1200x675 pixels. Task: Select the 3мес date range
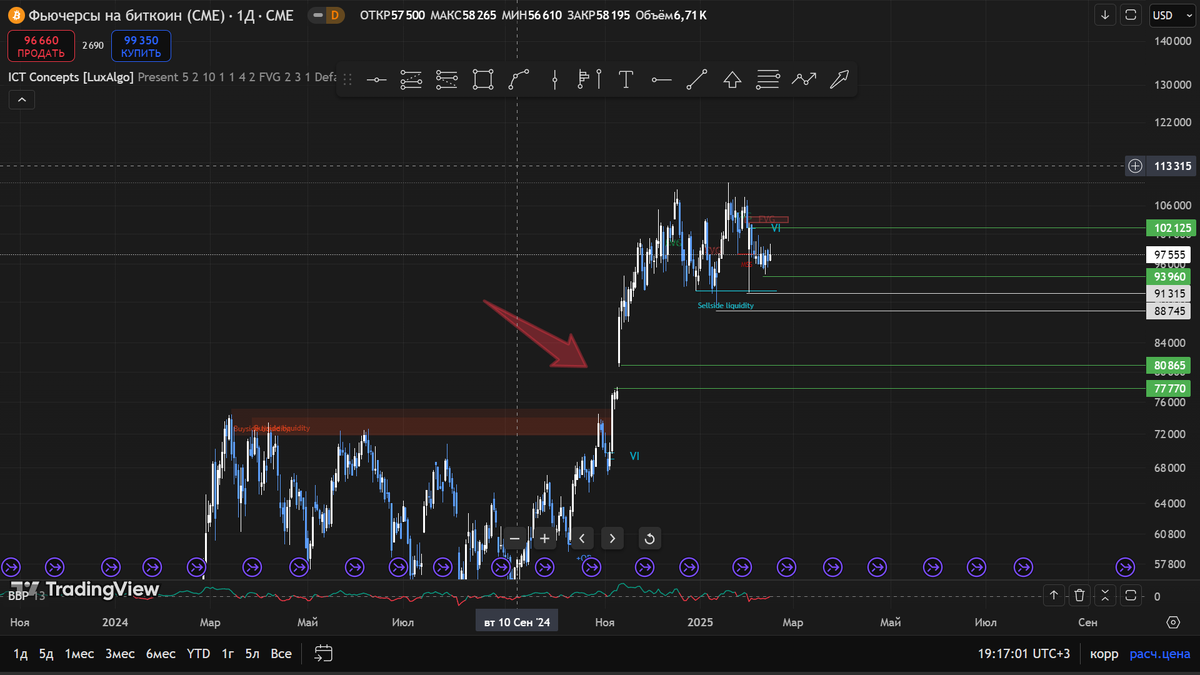click(120, 654)
